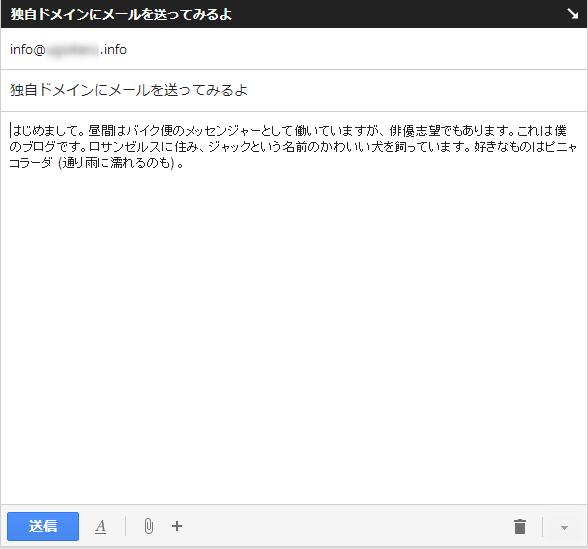Open formatting options with the underlined A icon

pyautogui.click(x=100, y=526)
